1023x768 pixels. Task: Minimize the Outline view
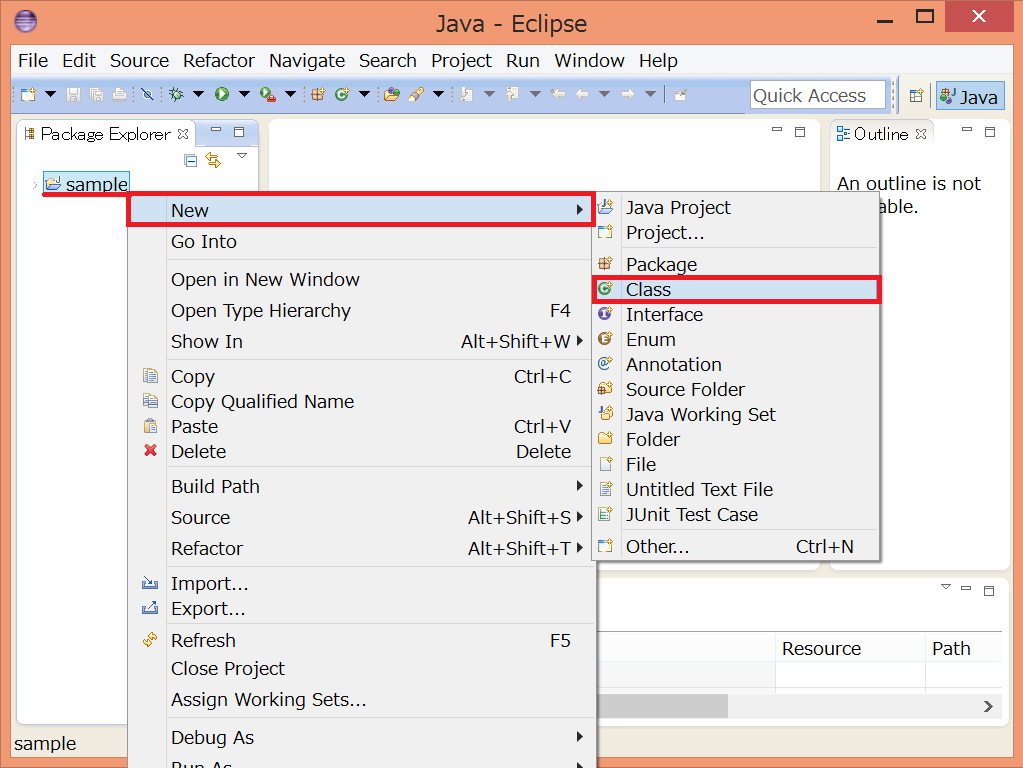pos(967,131)
